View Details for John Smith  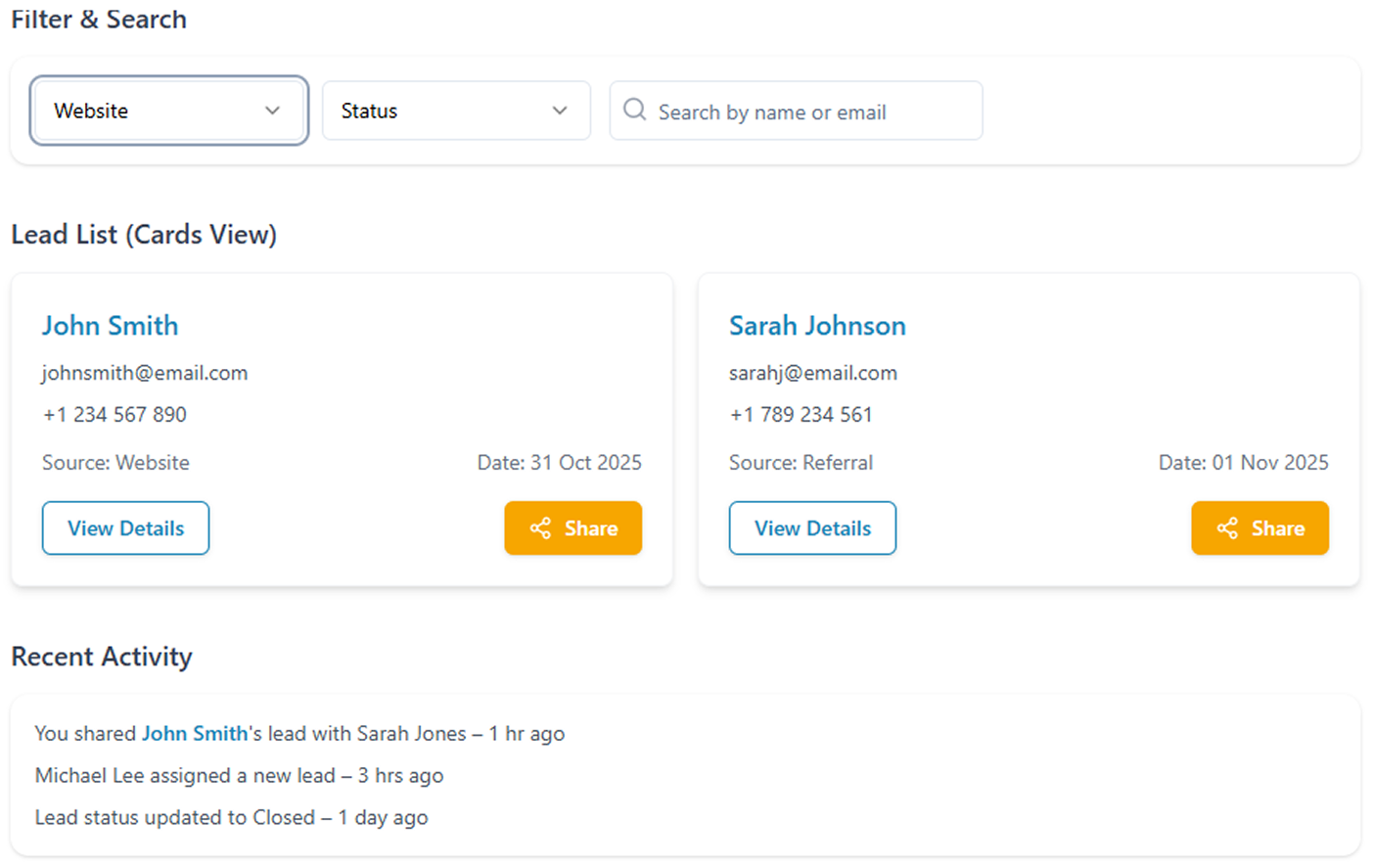click(125, 528)
